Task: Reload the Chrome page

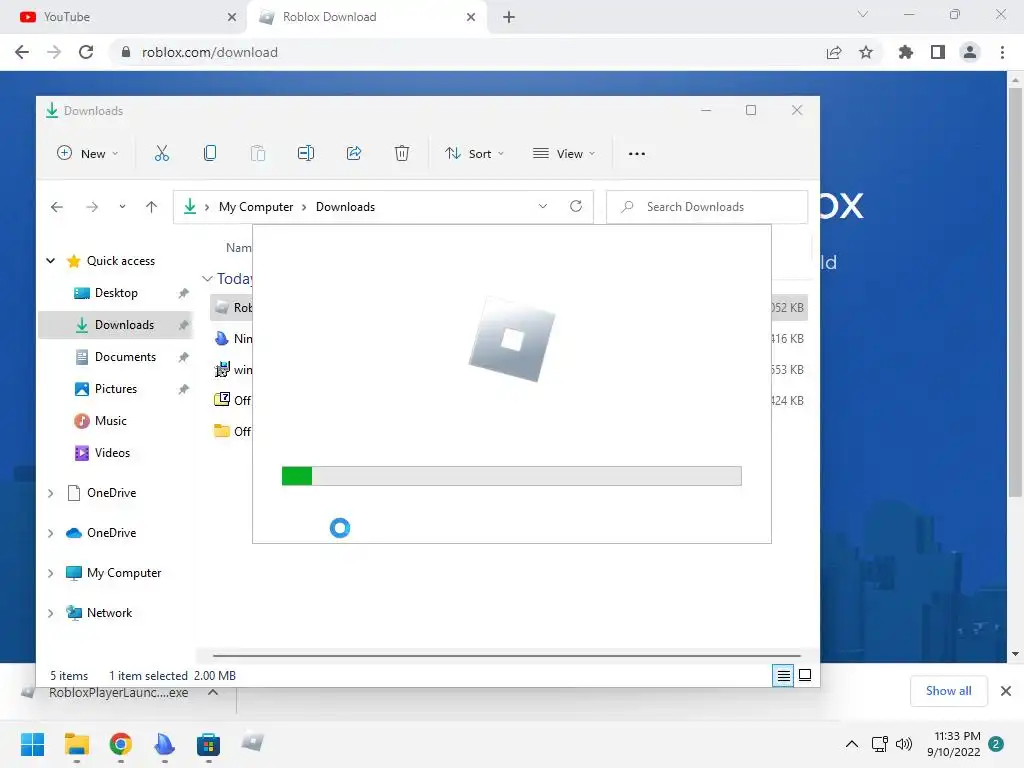Action: pos(86,52)
